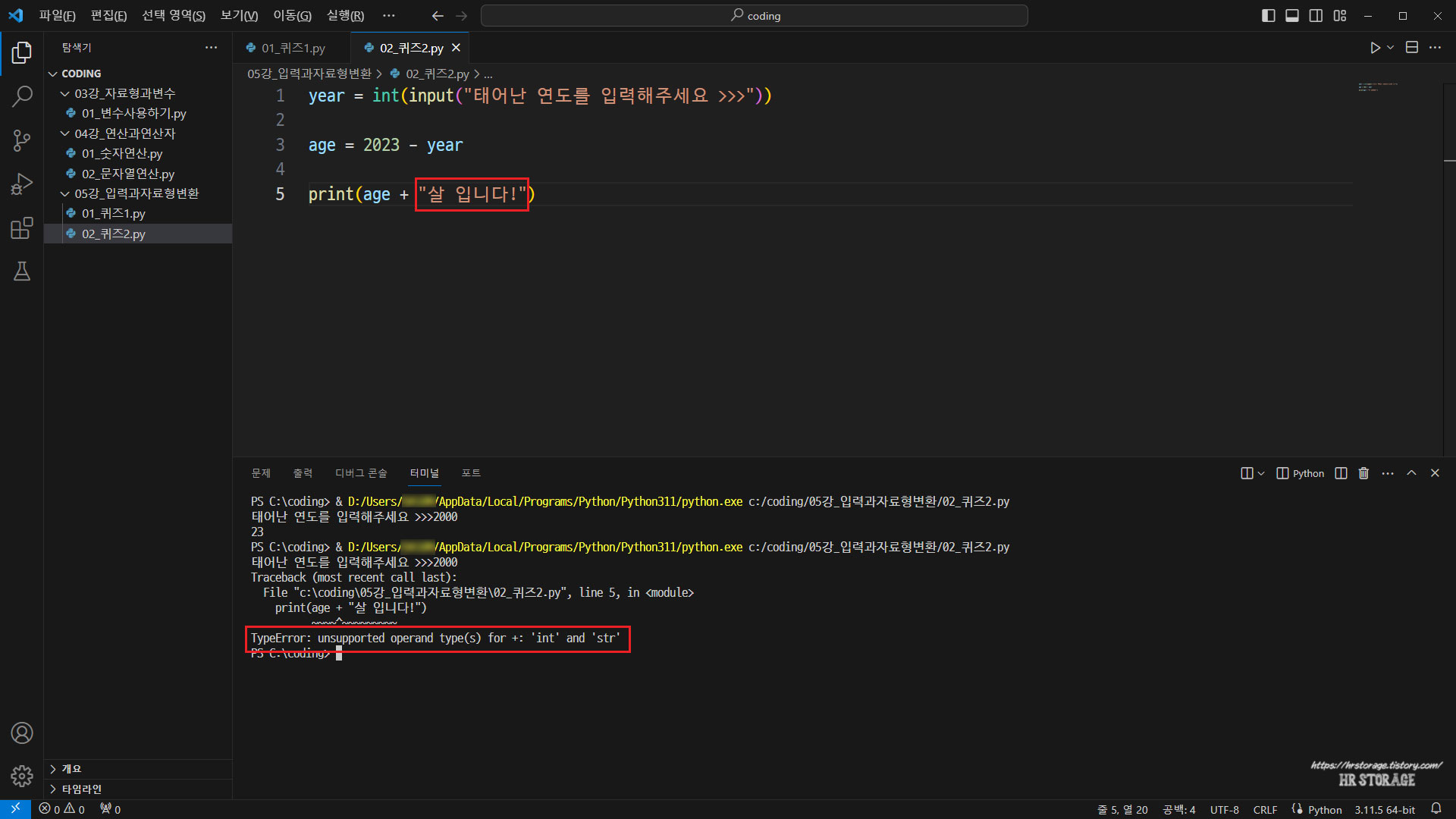Click the Python 3.11.5 64-bit interpreter selector
The image size is (1456, 819).
[x=1385, y=810]
